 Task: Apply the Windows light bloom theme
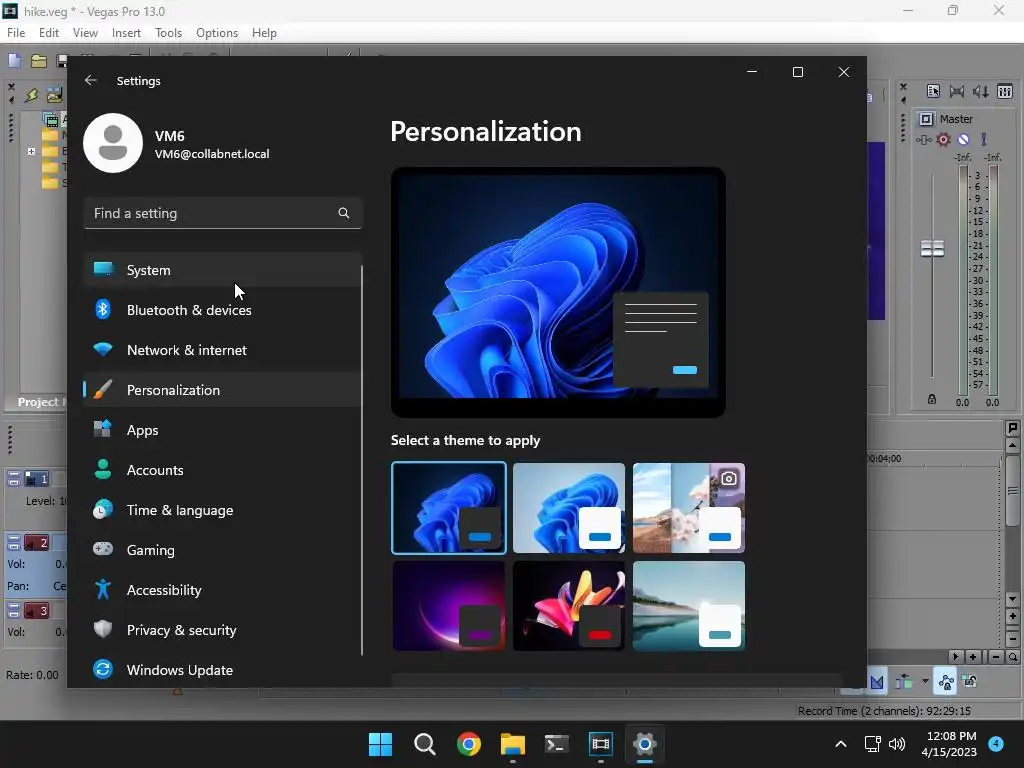[569, 507]
